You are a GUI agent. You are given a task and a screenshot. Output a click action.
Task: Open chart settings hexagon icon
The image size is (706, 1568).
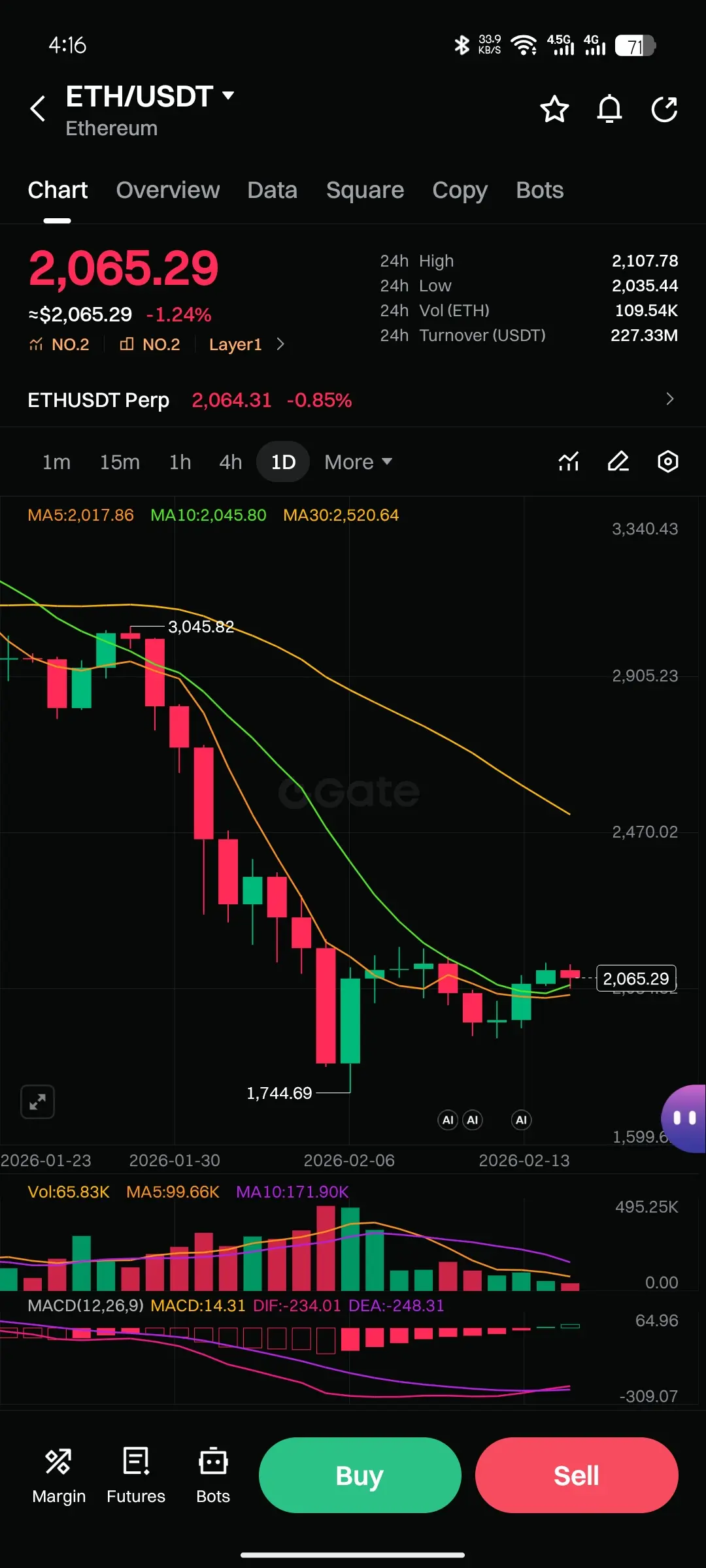(x=667, y=462)
